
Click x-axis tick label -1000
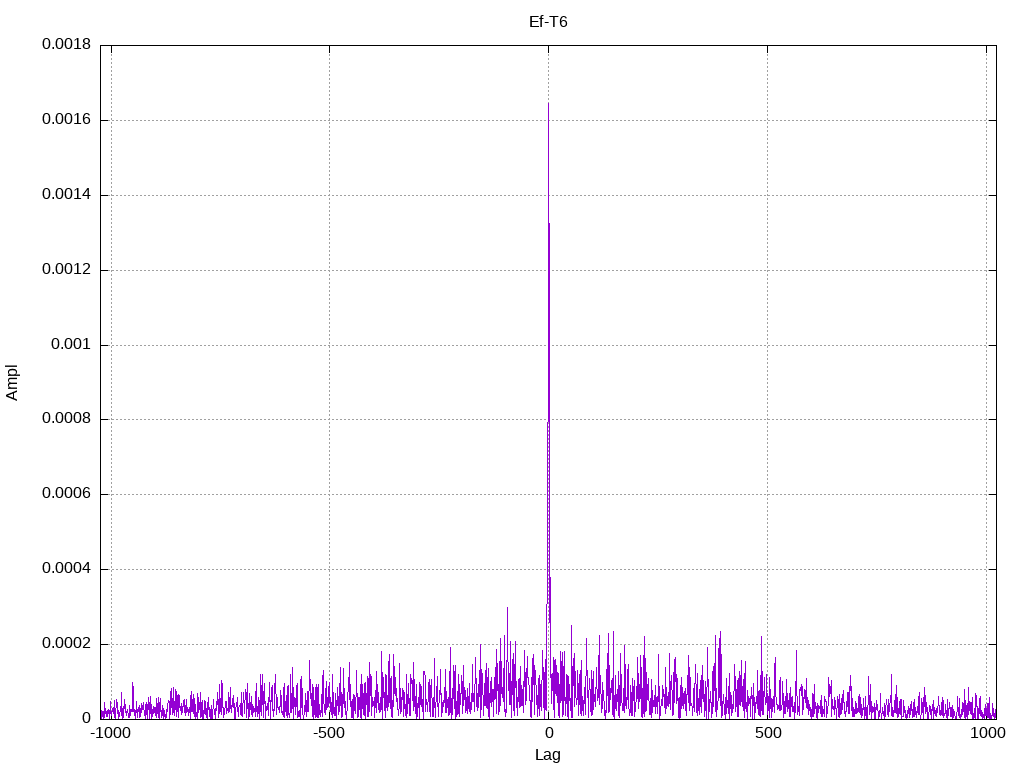110,733
